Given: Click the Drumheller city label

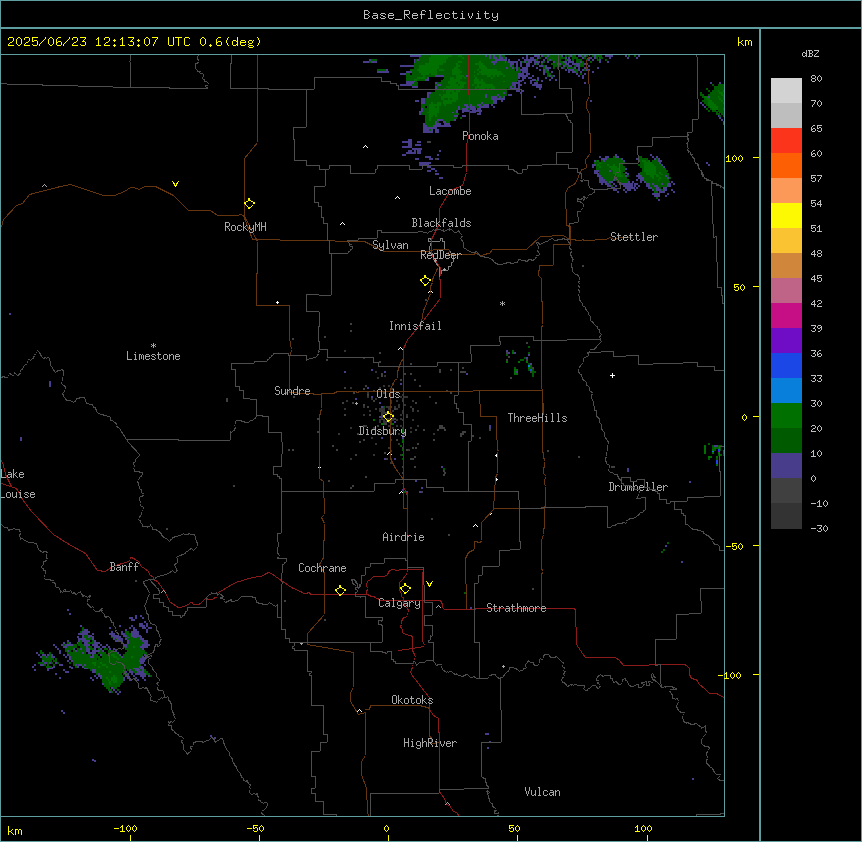Looking at the screenshot, I should pos(638,487).
